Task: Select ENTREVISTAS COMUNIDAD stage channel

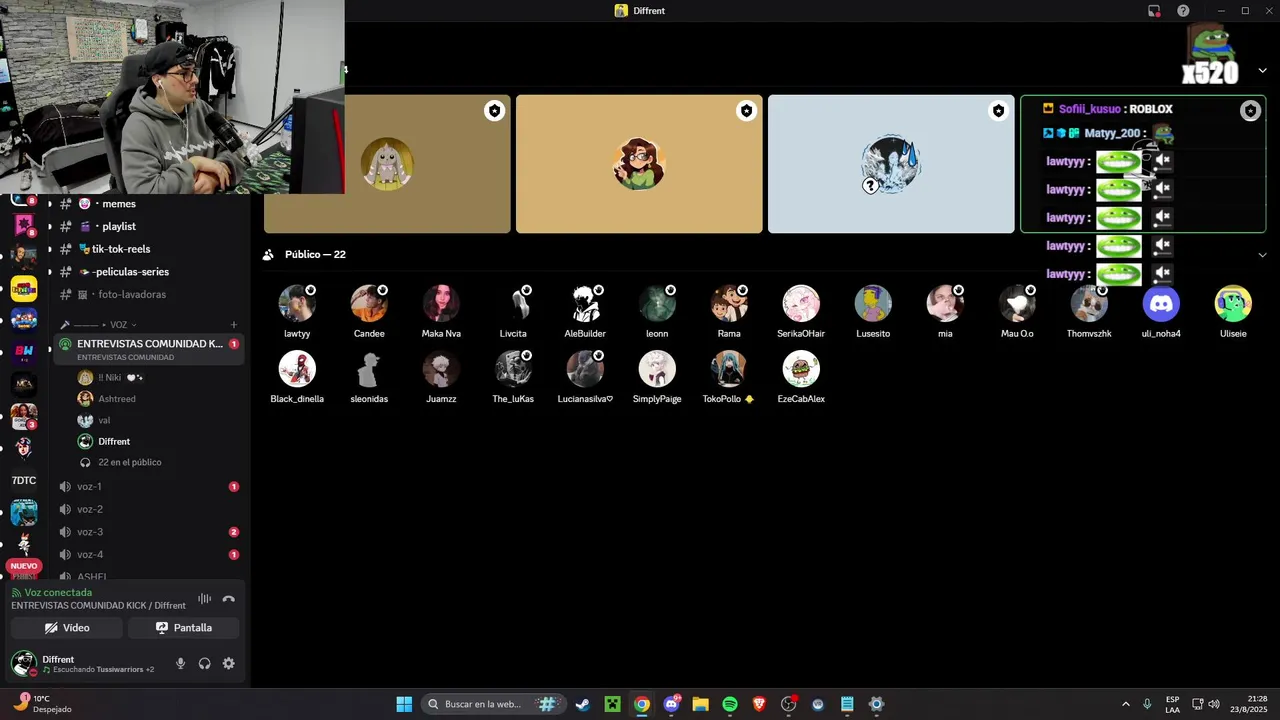Action: pyautogui.click(x=147, y=349)
